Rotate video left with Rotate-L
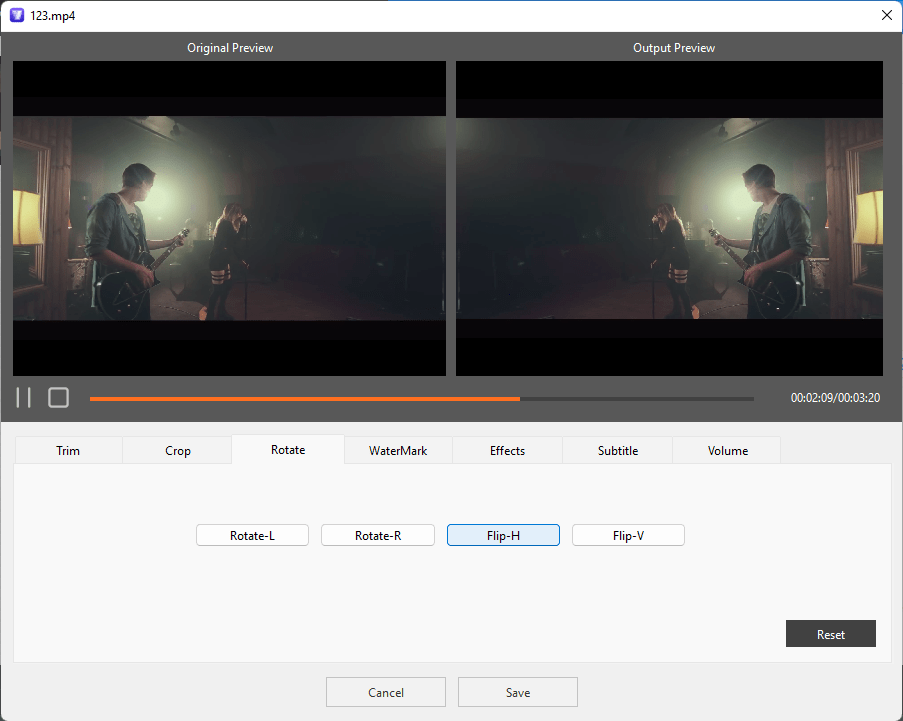 pyautogui.click(x=252, y=535)
